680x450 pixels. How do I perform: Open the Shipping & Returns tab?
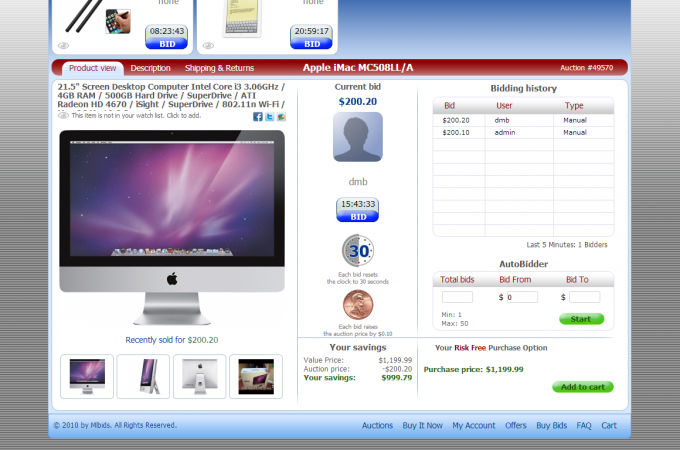tap(219, 68)
